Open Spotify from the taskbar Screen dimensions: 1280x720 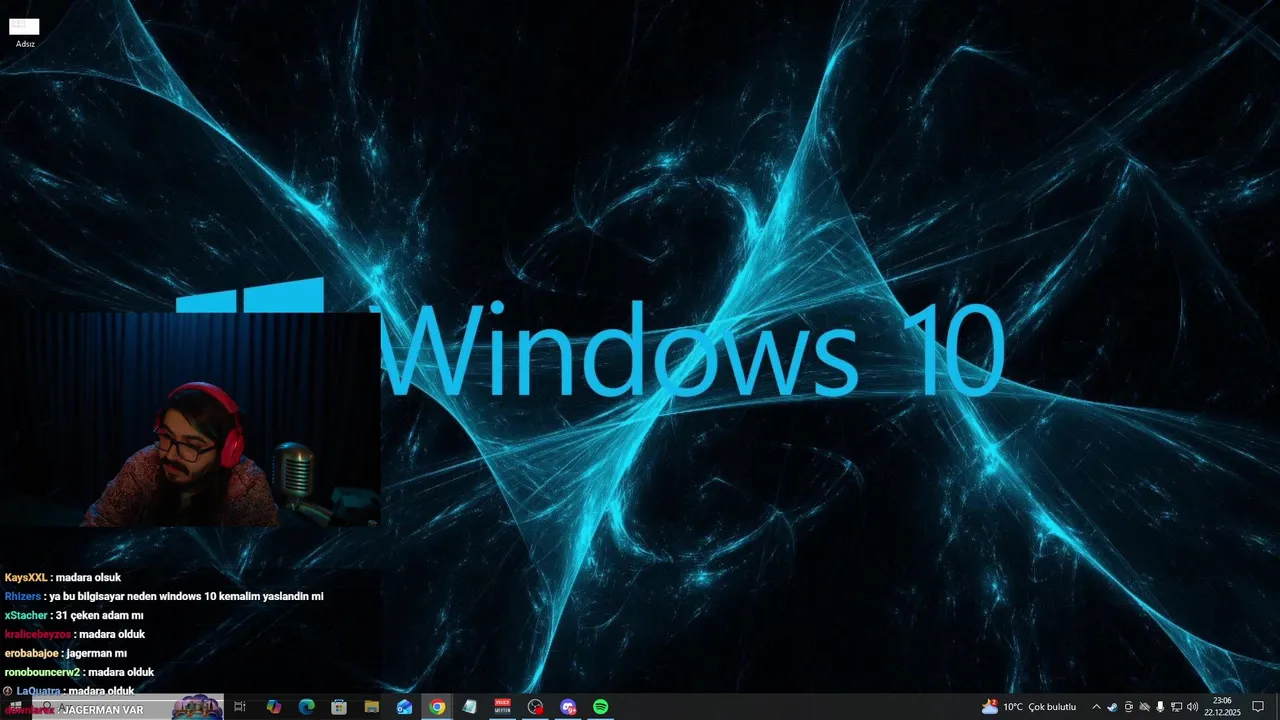coord(600,707)
